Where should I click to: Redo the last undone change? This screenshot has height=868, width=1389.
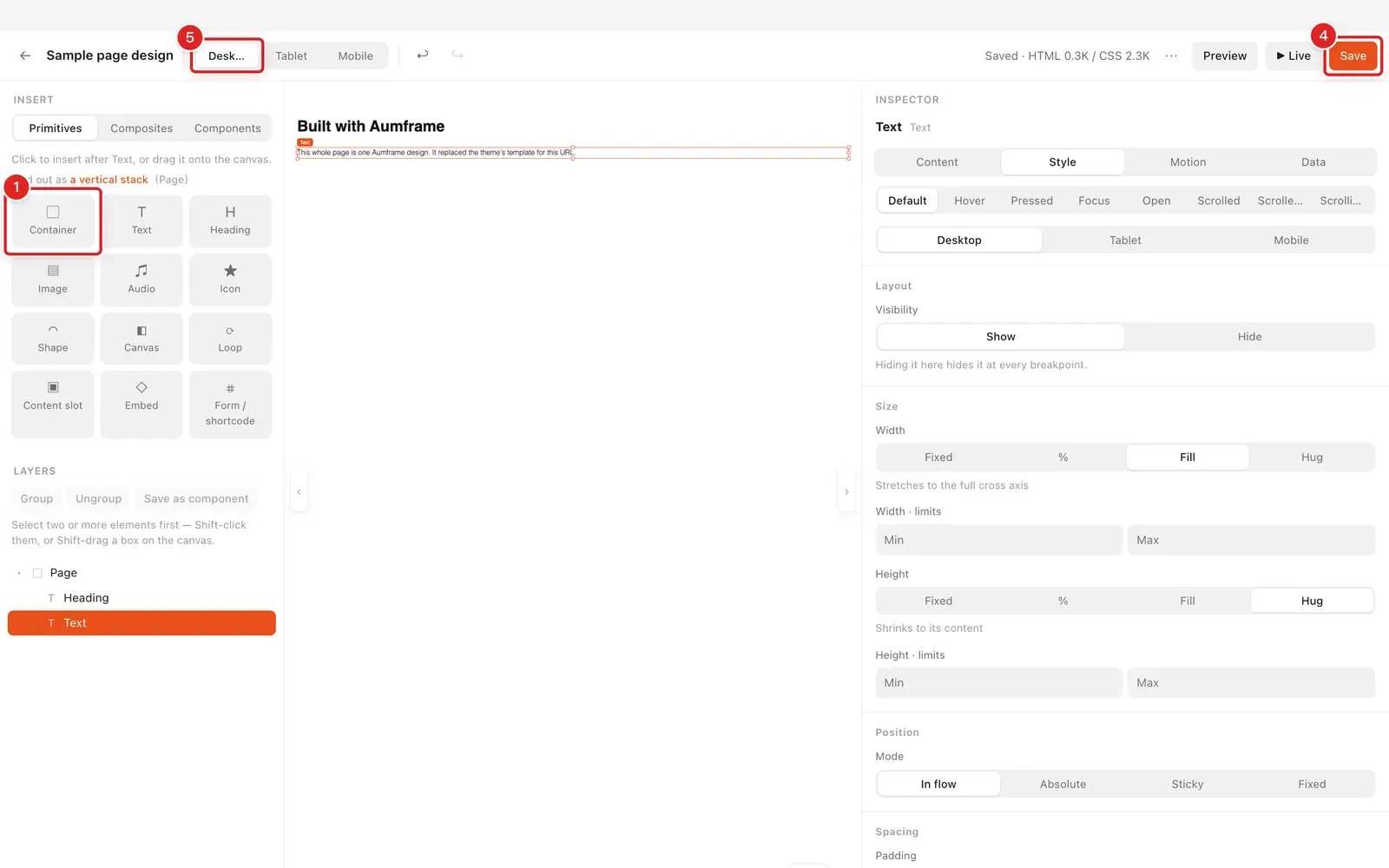[458, 56]
